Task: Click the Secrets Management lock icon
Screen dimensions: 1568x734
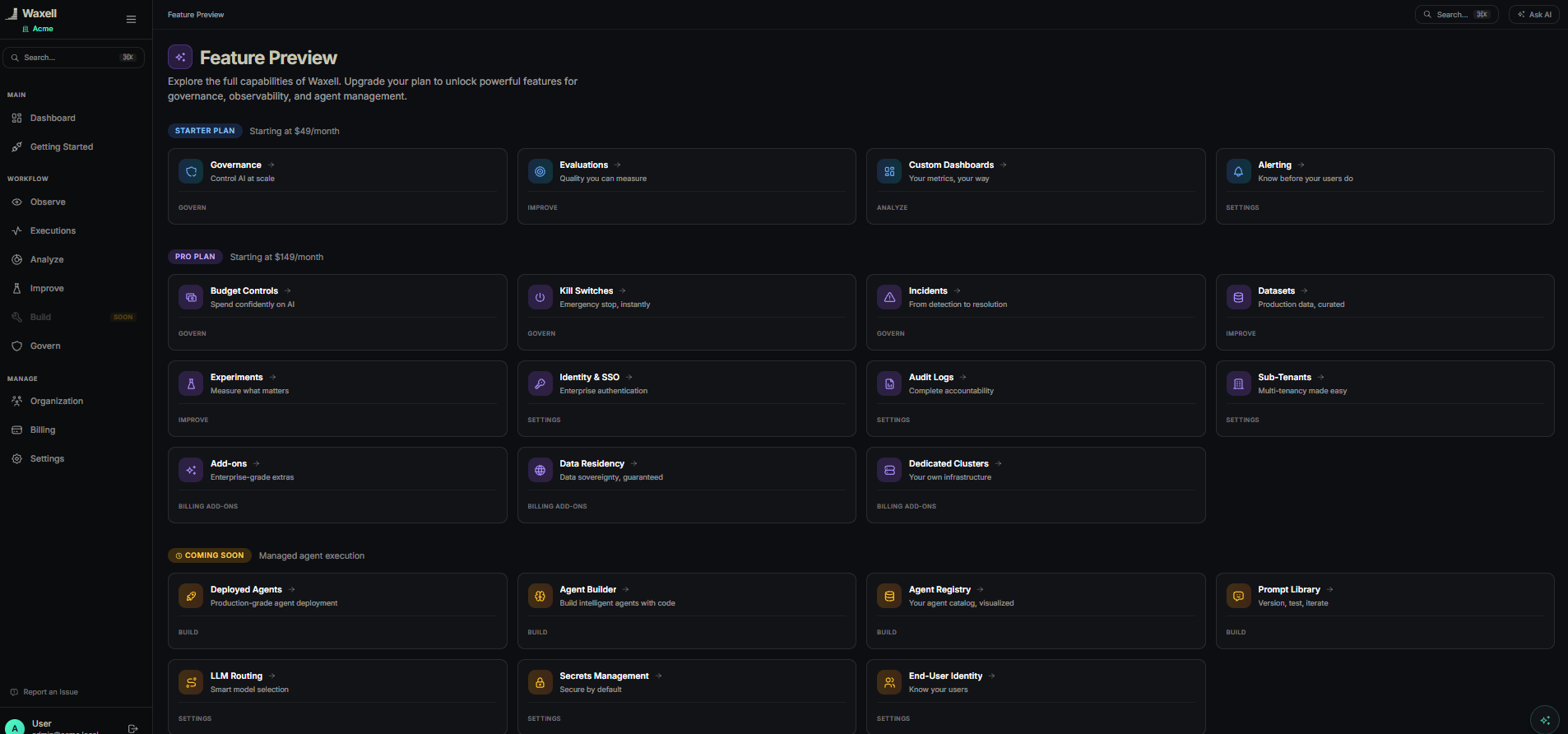Action: tap(540, 682)
